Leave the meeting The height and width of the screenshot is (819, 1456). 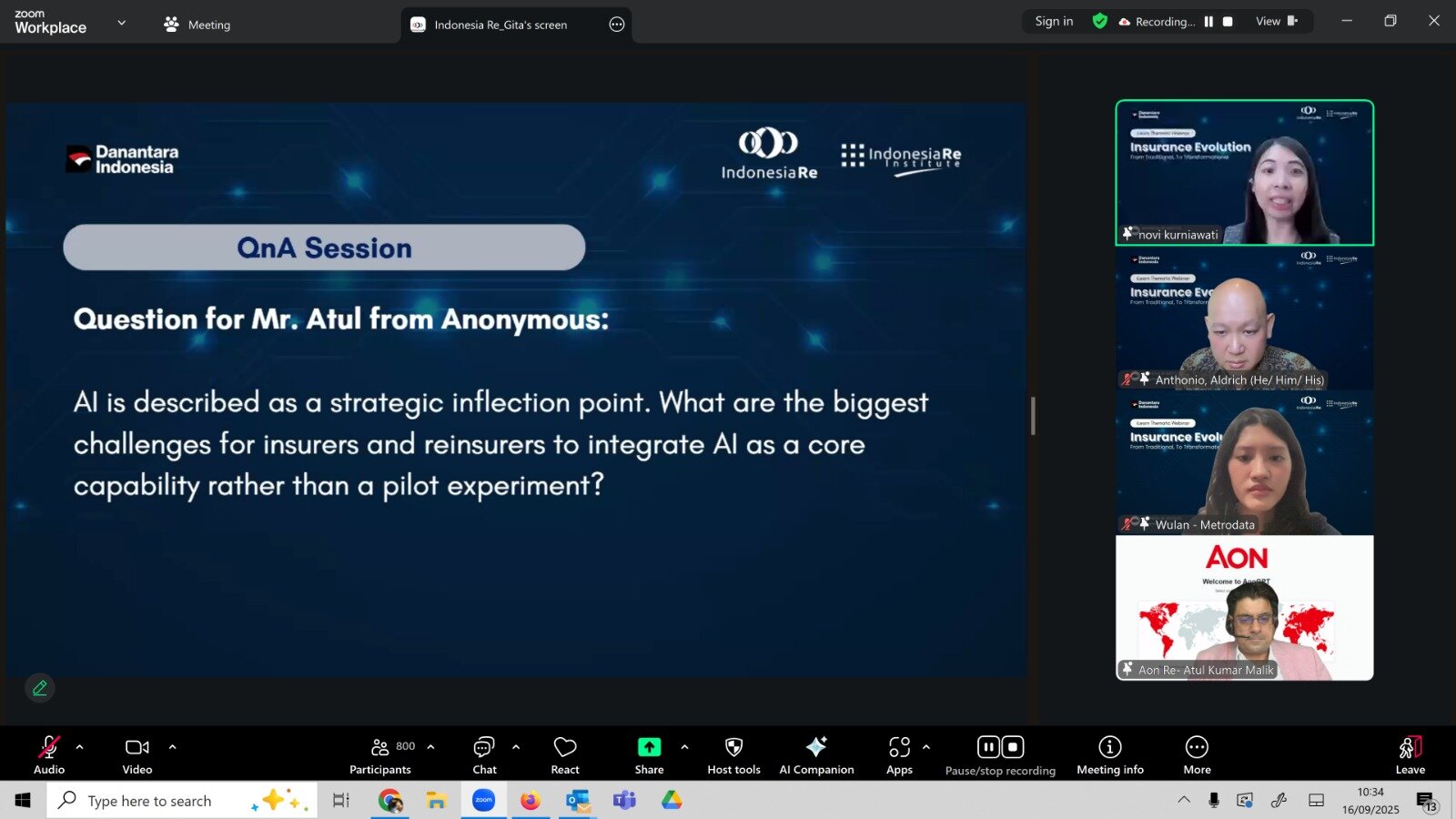[1410, 754]
